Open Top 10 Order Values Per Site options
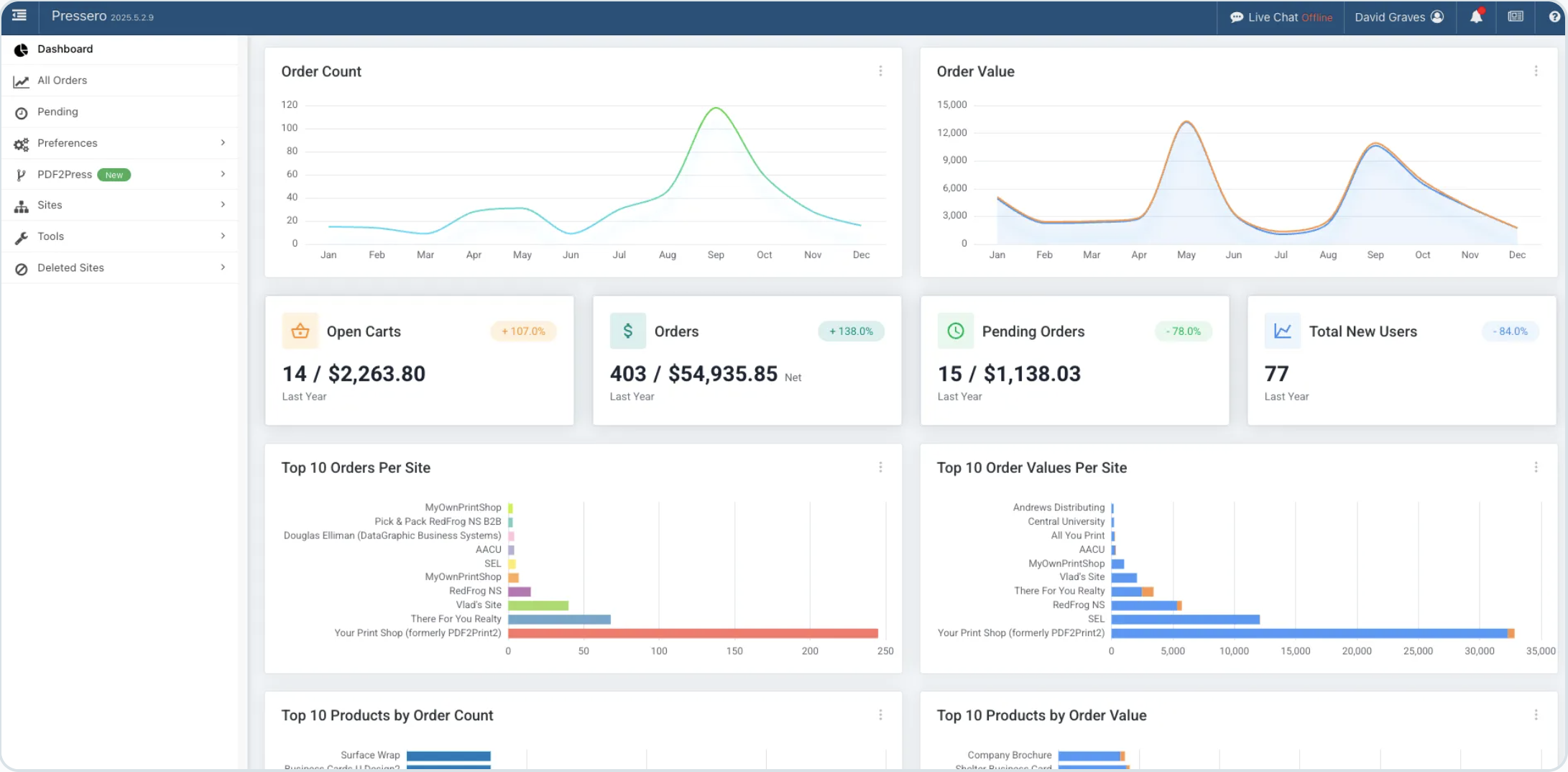The image size is (1568, 772). pos(1536,467)
